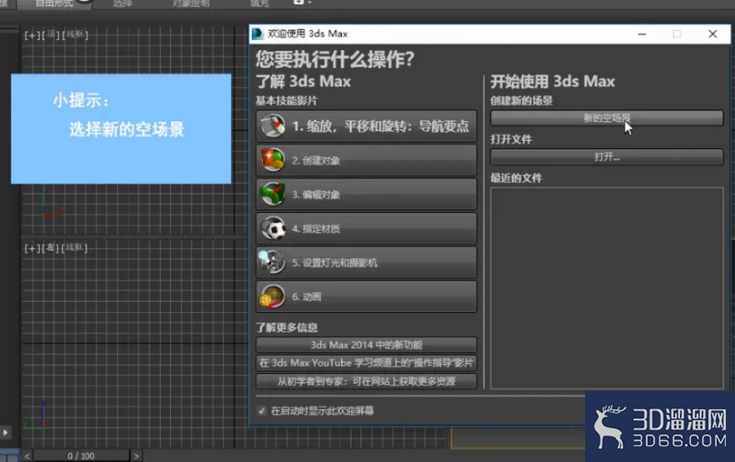Close the welcome to 3ds Max dialog
Viewport: 735px width, 462px height.
pos(712,34)
